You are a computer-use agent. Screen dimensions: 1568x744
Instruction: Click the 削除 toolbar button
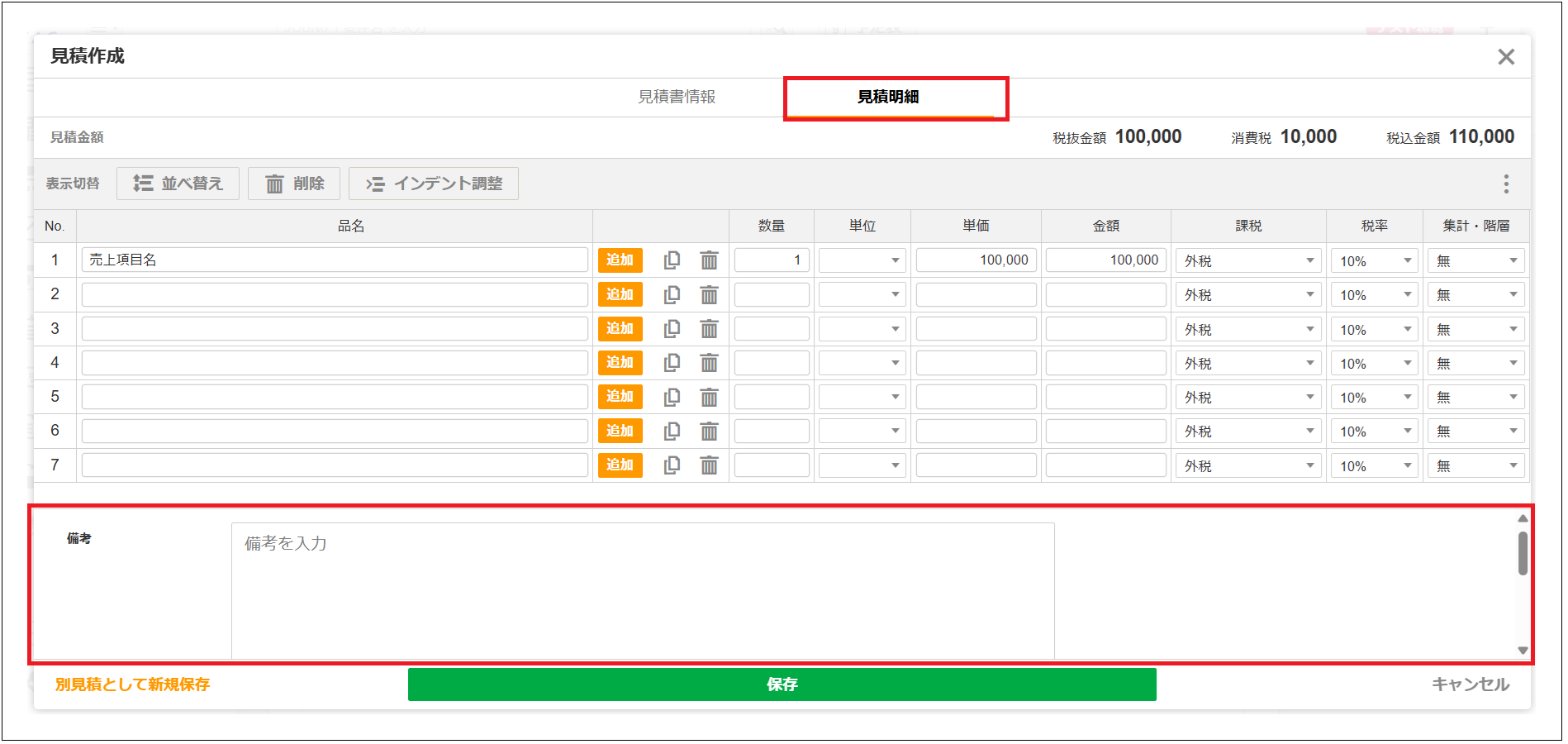click(294, 184)
